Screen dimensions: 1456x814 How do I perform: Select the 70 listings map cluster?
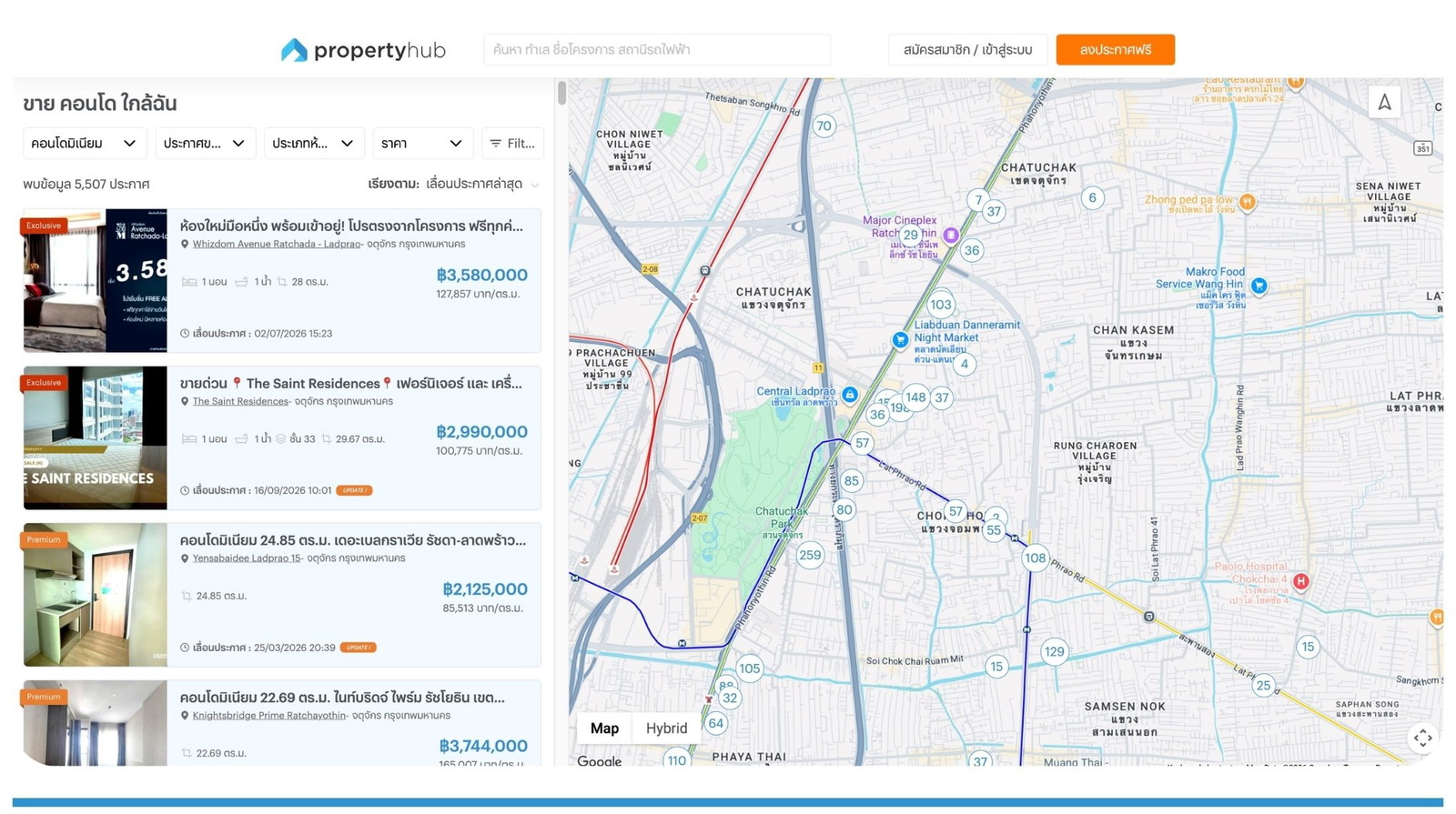click(x=824, y=126)
